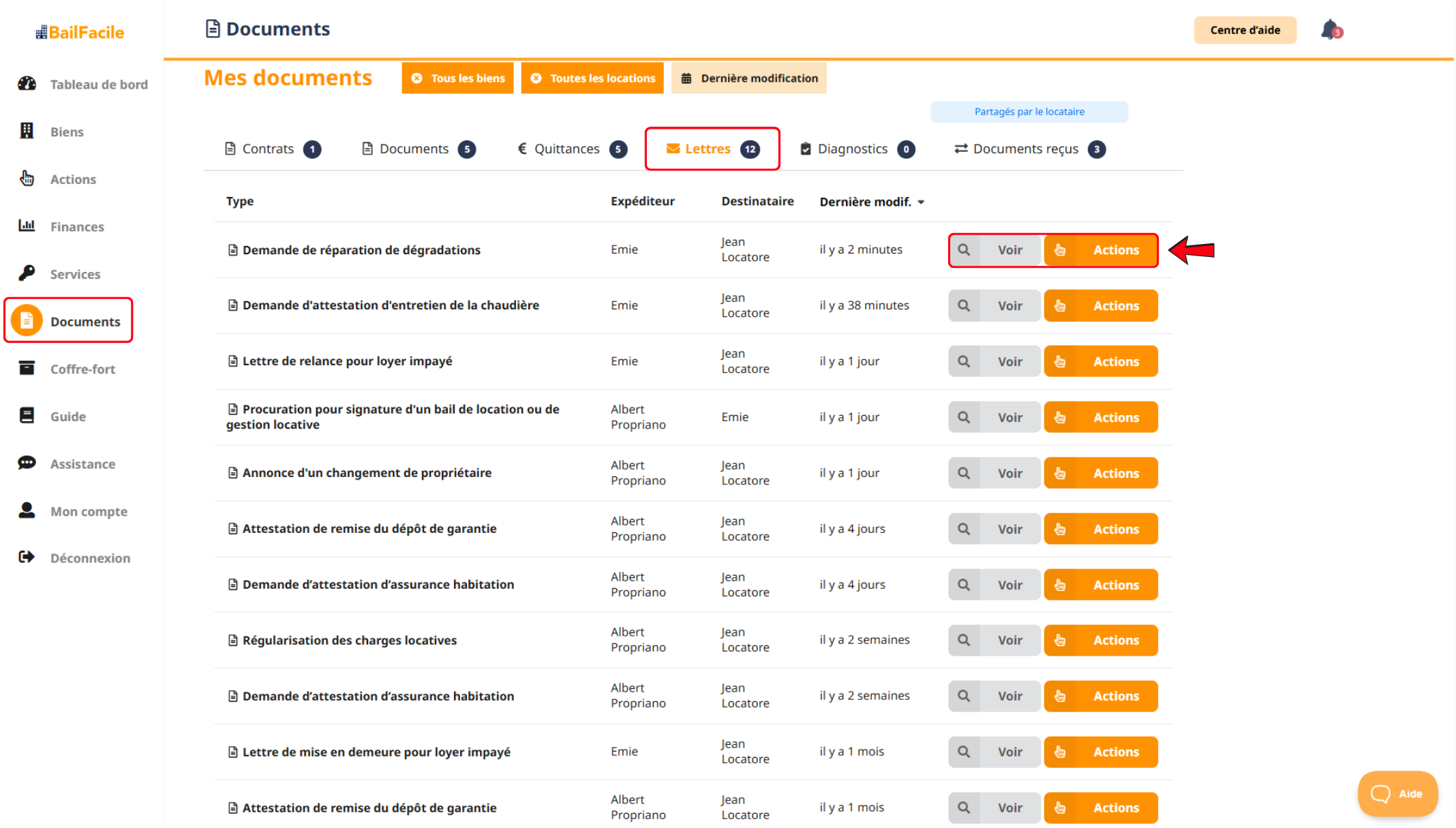
Task: Open the Dernière modification date filter
Action: tap(748, 78)
